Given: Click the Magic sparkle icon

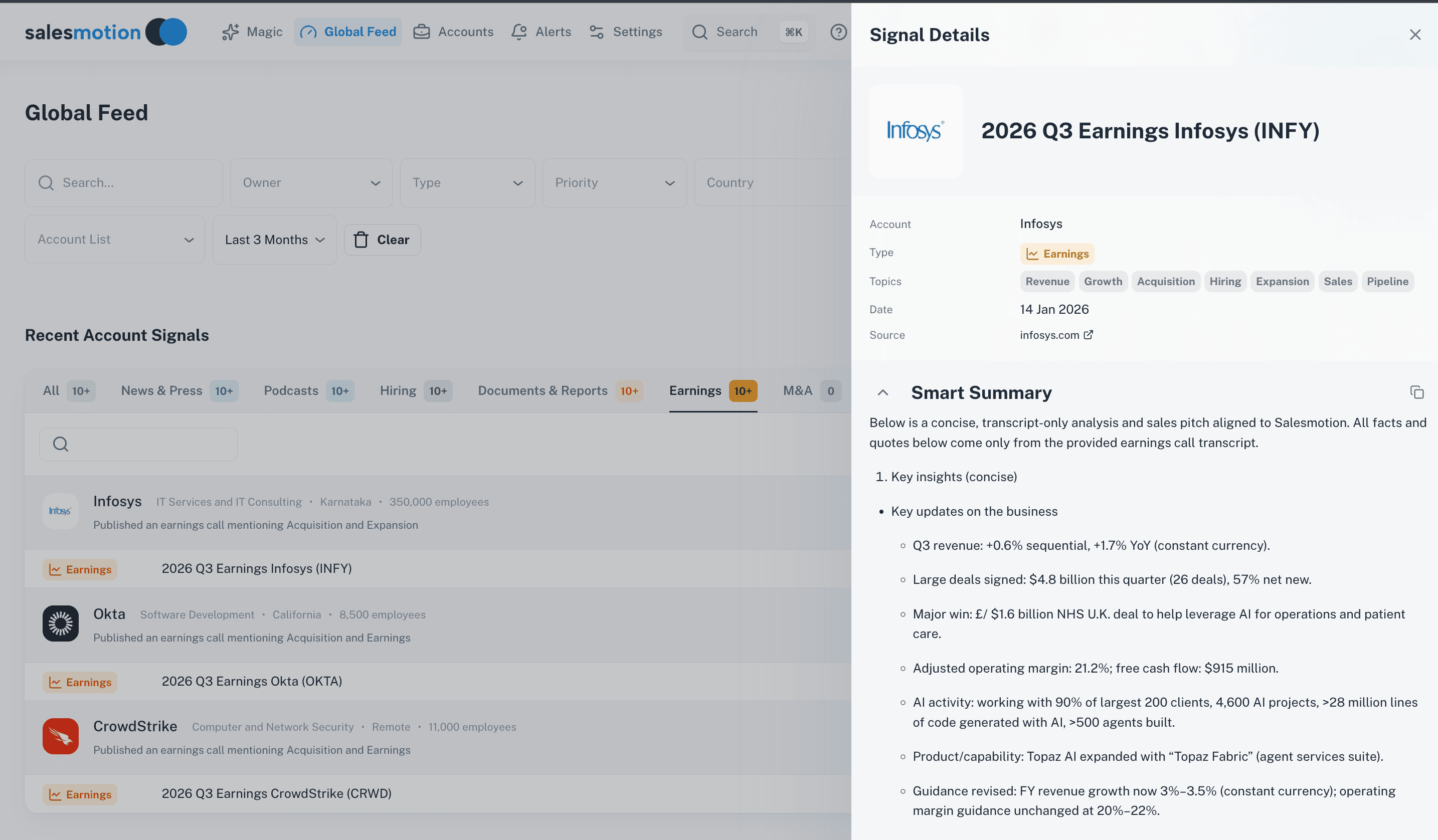Looking at the screenshot, I should coord(230,32).
